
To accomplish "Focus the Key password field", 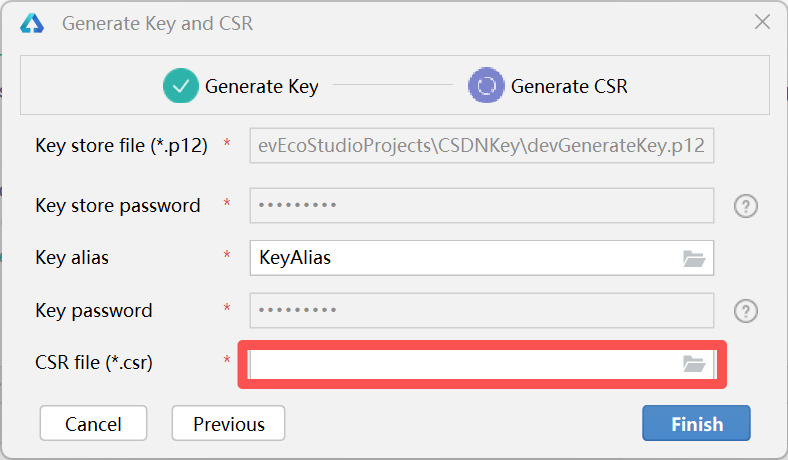I will (x=481, y=311).
